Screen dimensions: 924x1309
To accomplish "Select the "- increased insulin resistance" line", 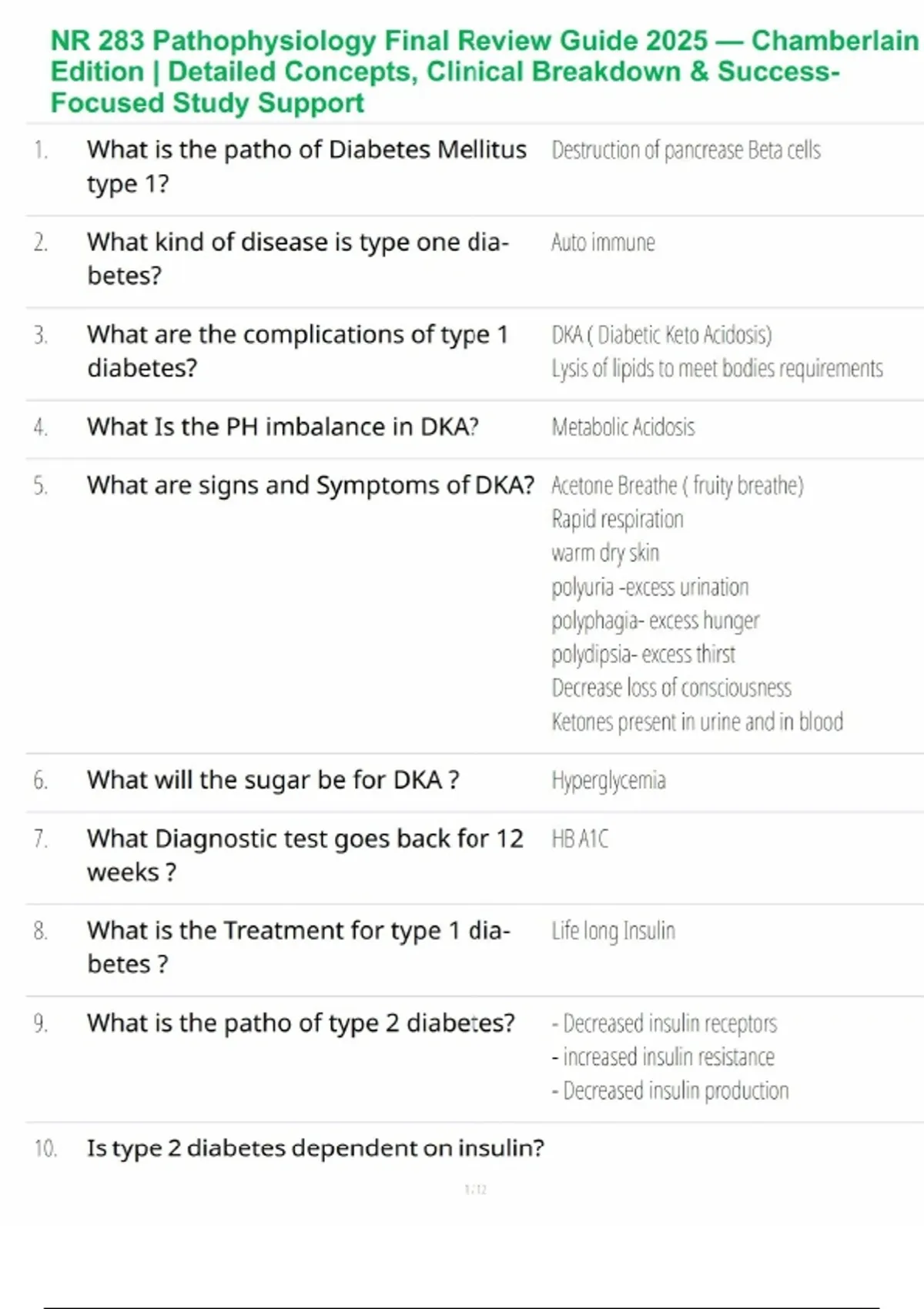I will tap(663, 1057).
